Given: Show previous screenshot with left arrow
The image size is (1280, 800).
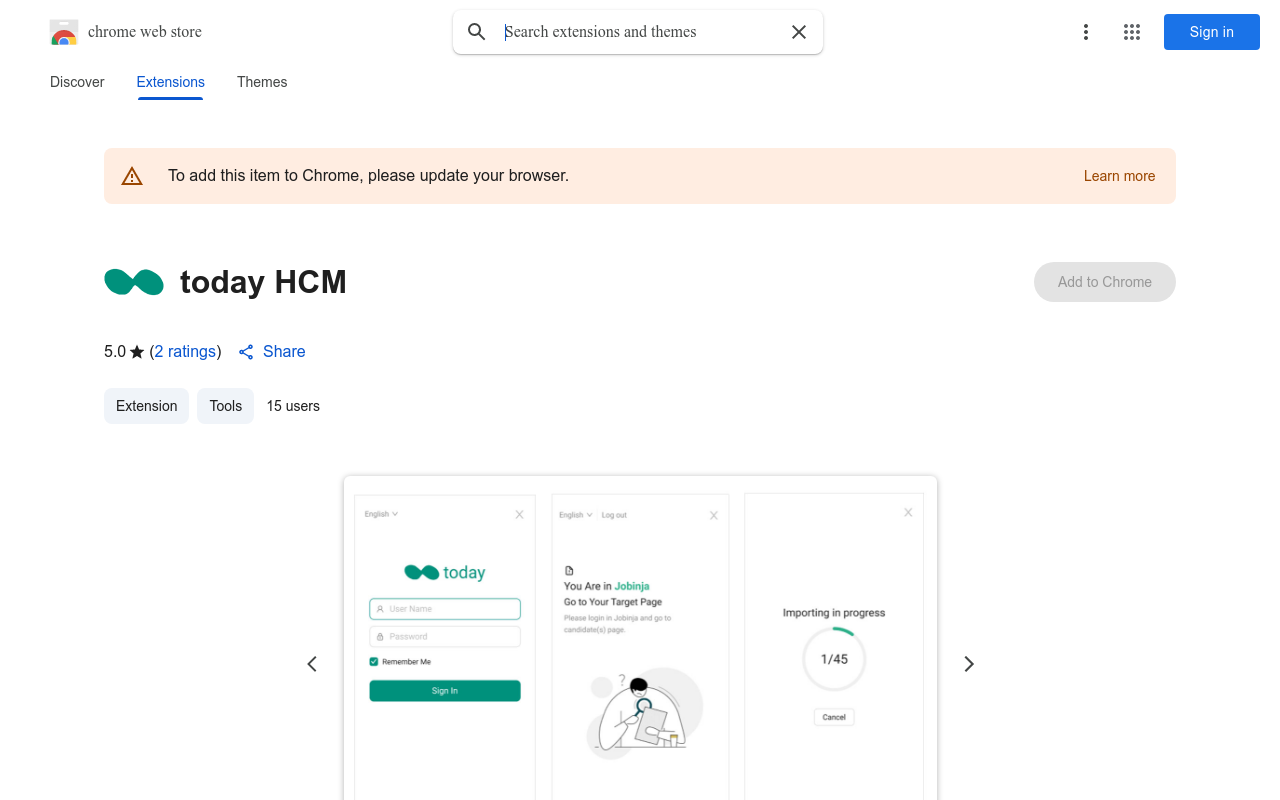Looking at the screenshot, I should [x=312, y=664].
